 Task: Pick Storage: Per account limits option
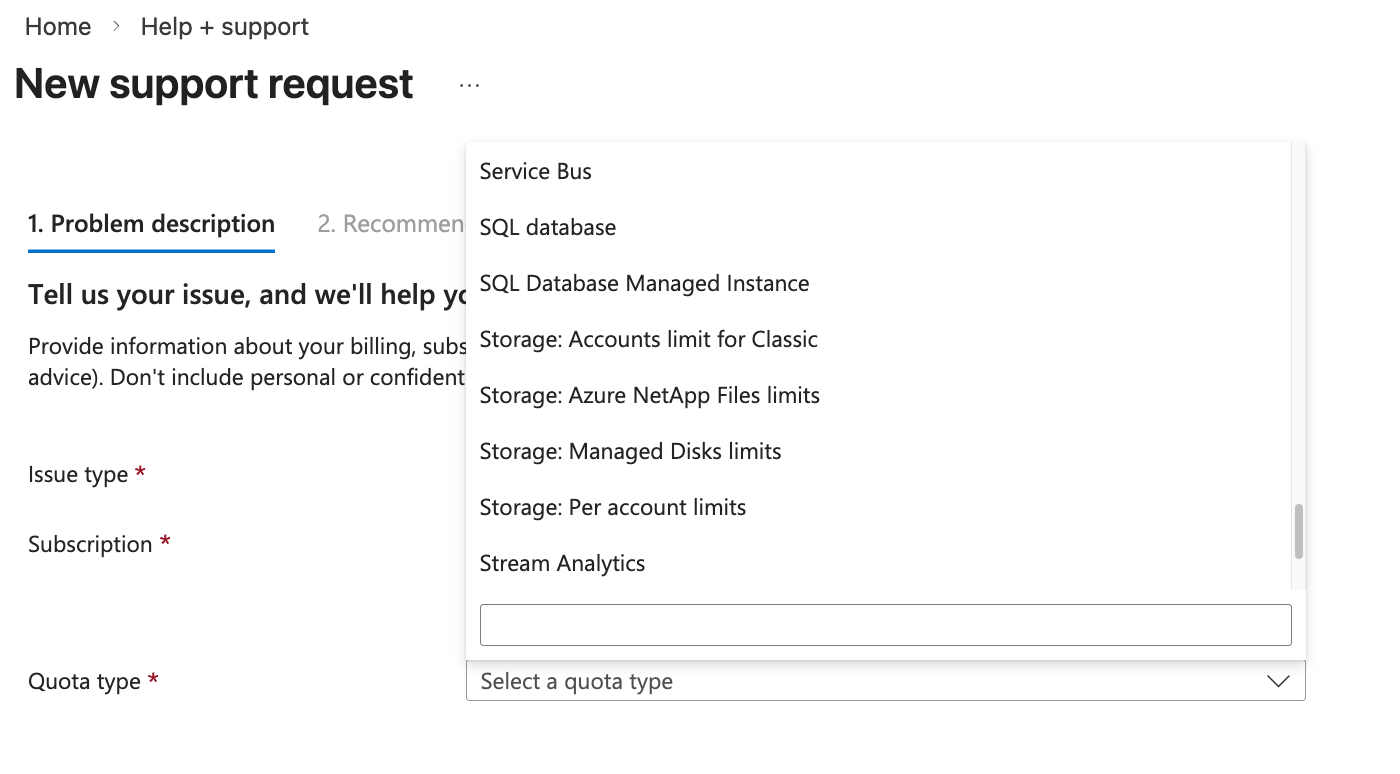[x=885, y=507]
